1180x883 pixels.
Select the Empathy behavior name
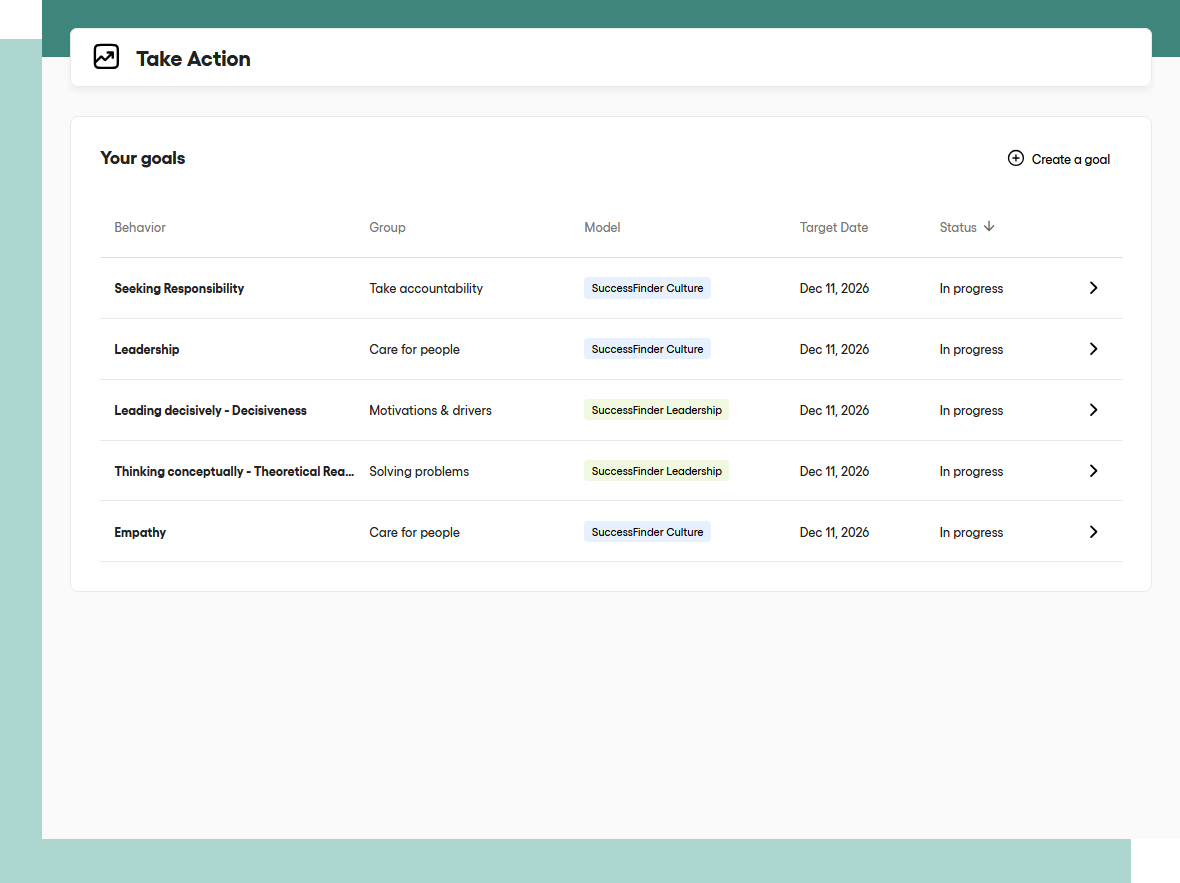(x=140, y=532)
